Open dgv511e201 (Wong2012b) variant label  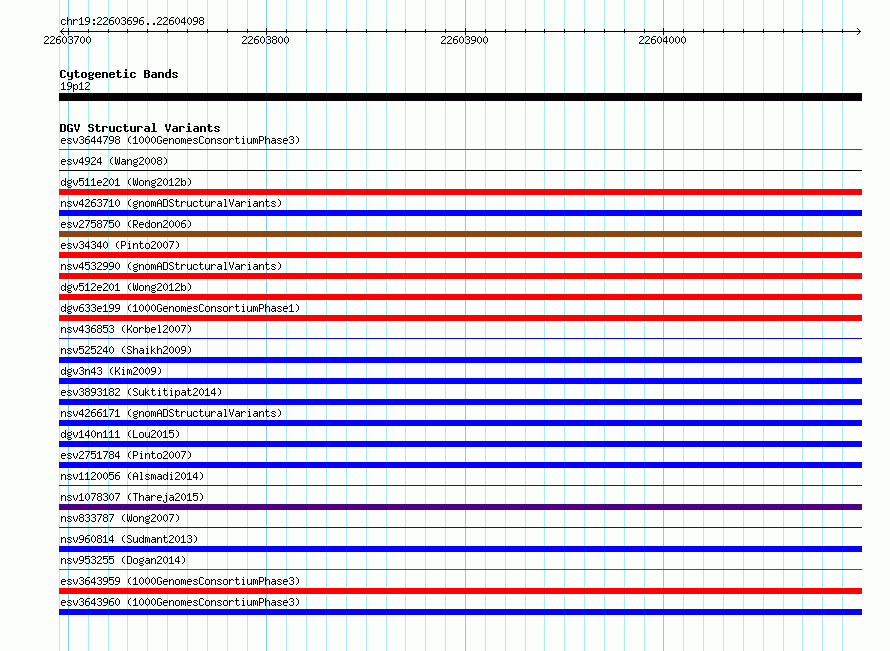point(126,182)
